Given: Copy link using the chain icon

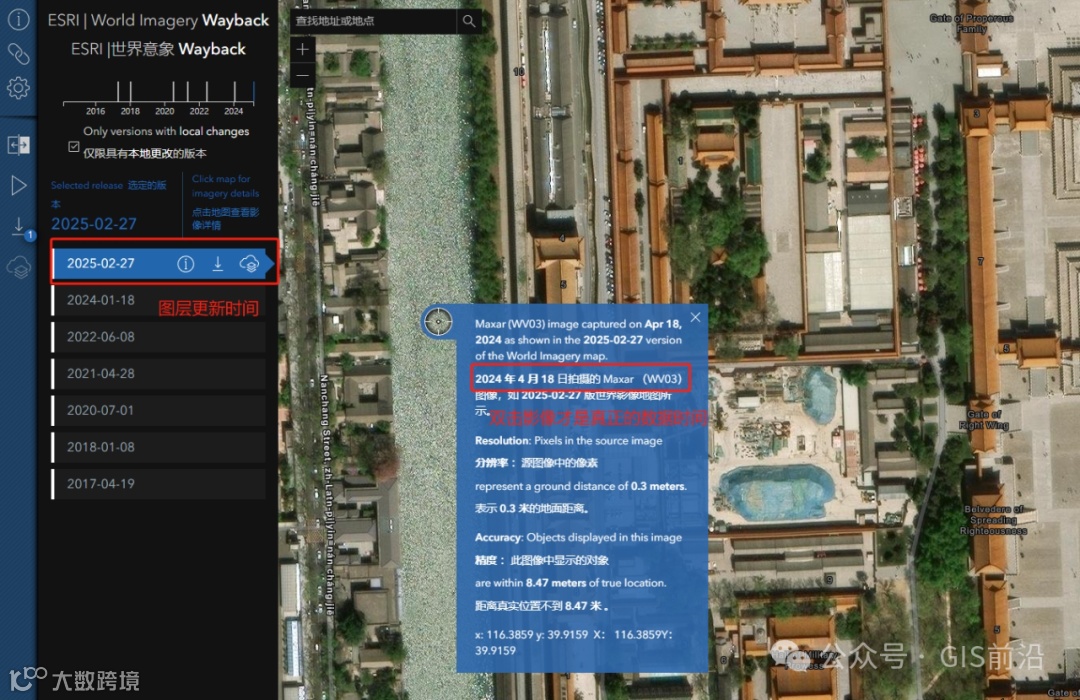Looking at the screenshot, I should click(19, 53).
